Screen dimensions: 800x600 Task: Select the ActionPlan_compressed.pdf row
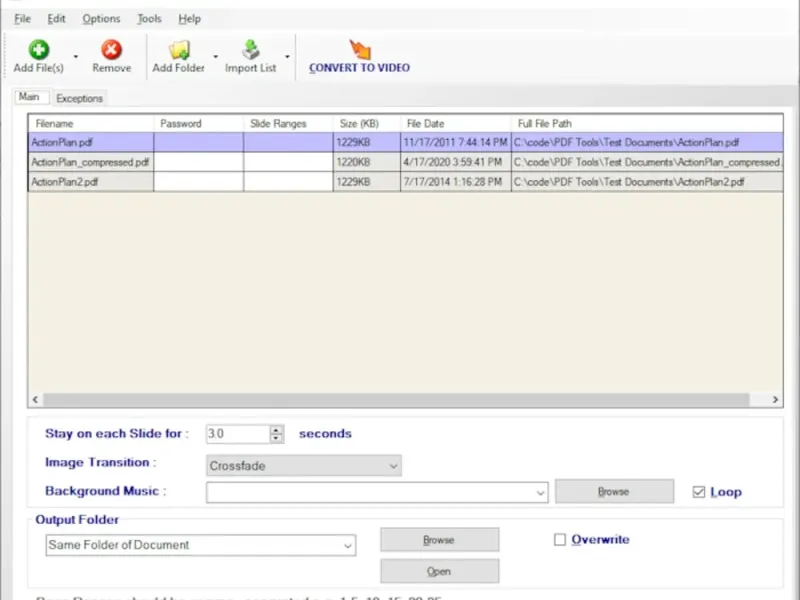(90, 162)
